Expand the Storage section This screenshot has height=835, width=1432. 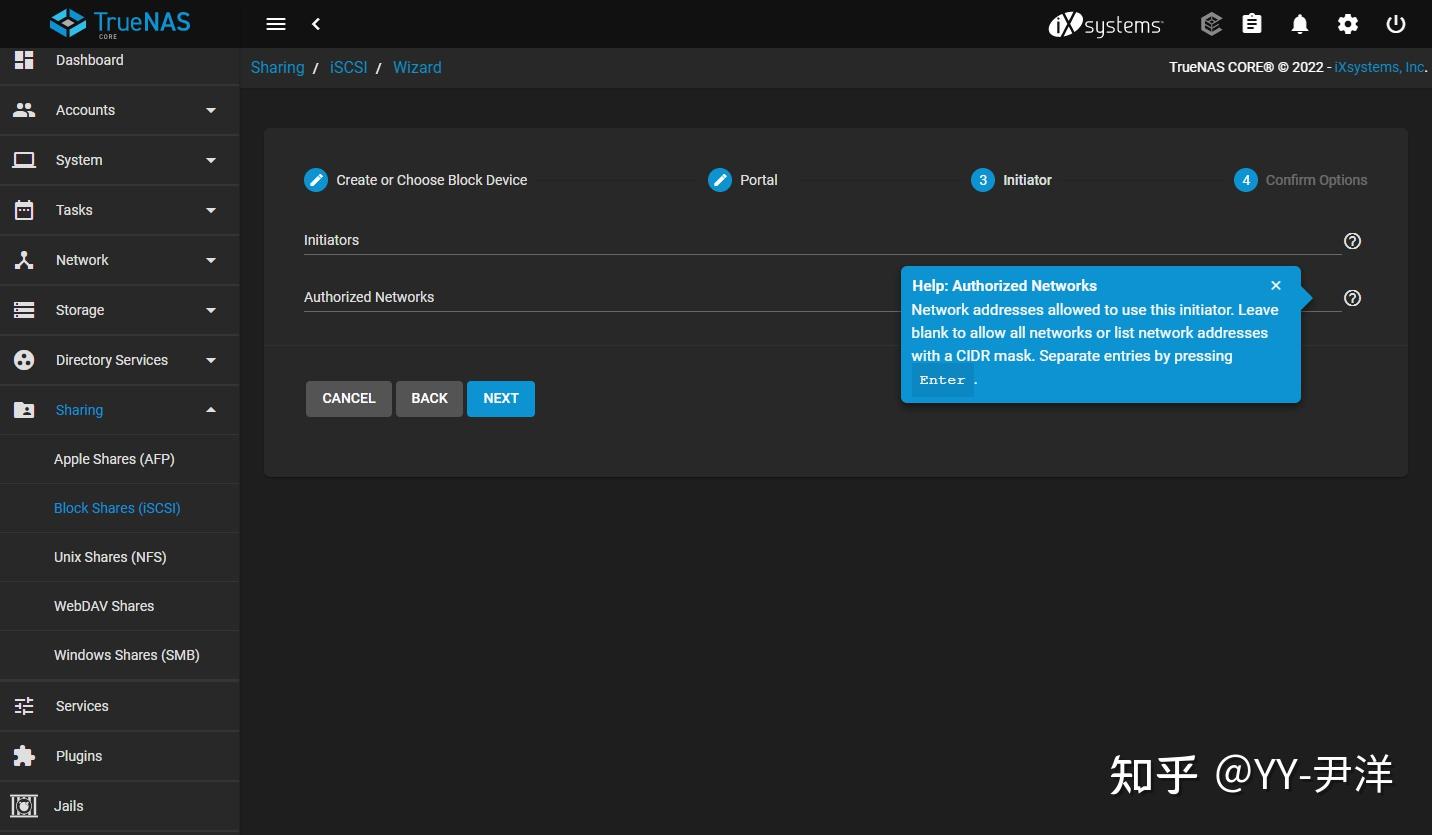pos(119,310)
